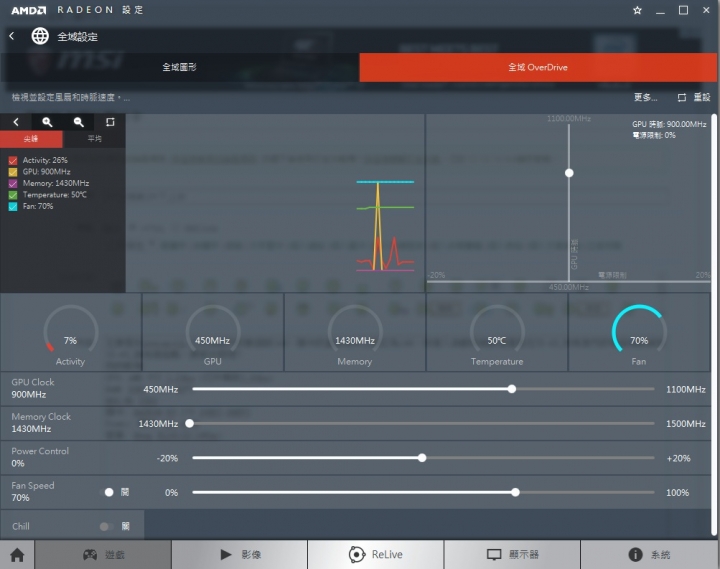Image resolution: width=720 pixels, height=569 pixels.
Task: Click the 全域設定 heading text
Action: 77,37
